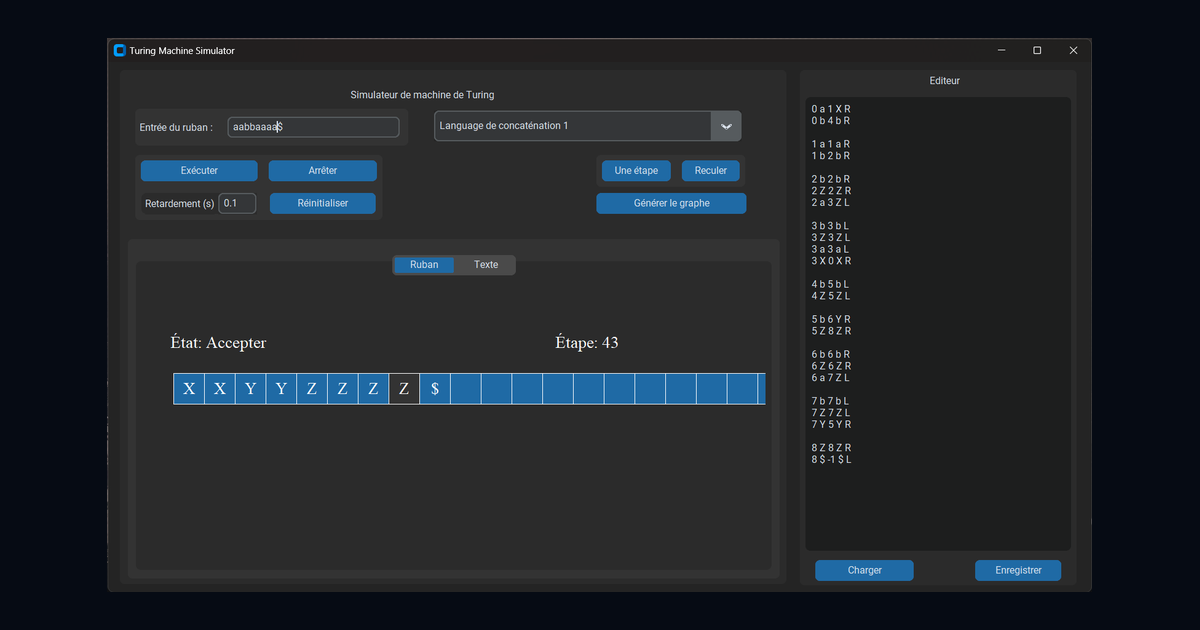Click editor line '3 Z 3 Z L'
The image size is (1200, 630).
pyautogui.click(x=831, y=238)
